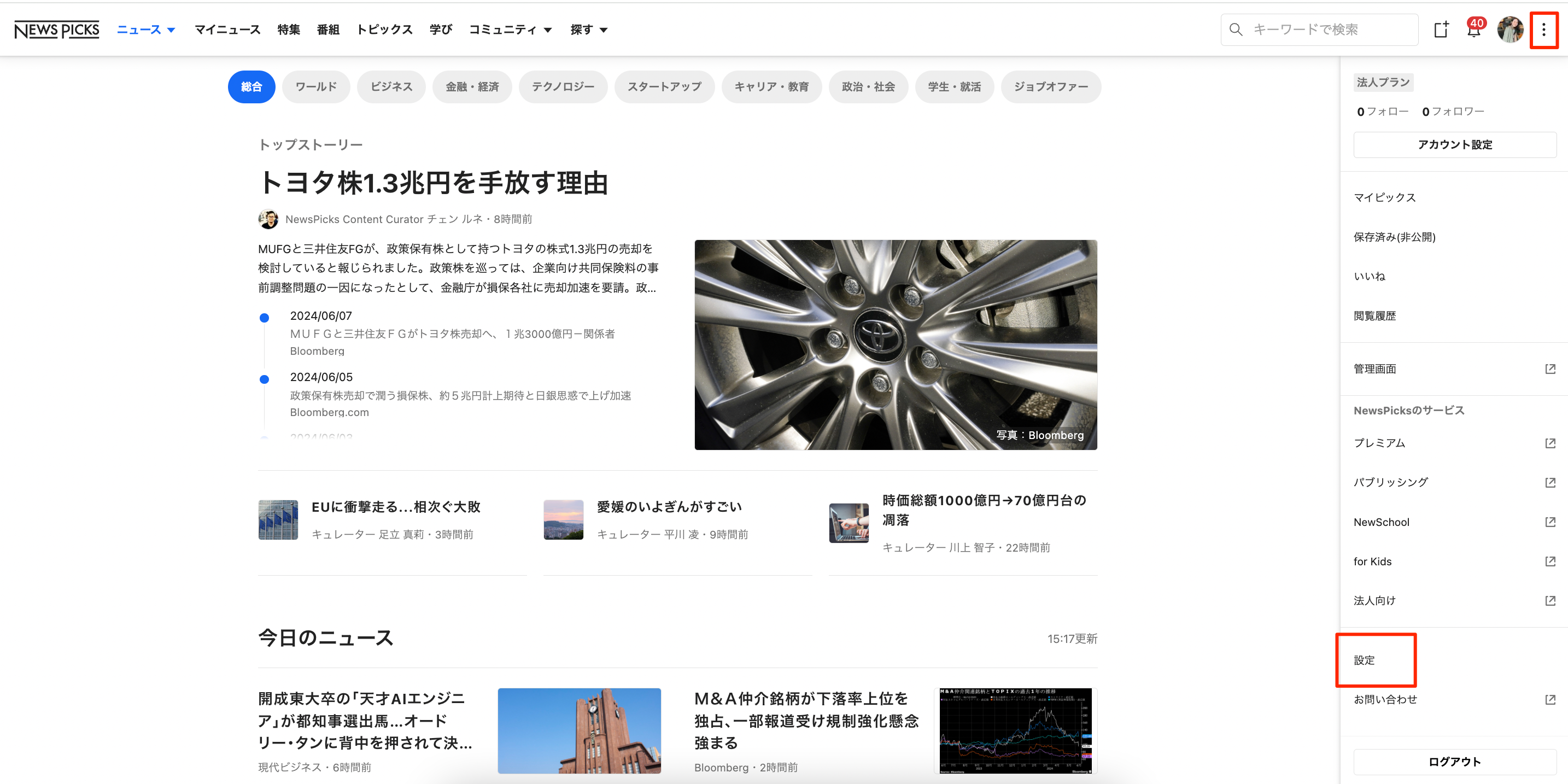Screen dimensions: 1568x784
Task: Click external link icon beside 管理画面
Action: tap(1550, 369)
